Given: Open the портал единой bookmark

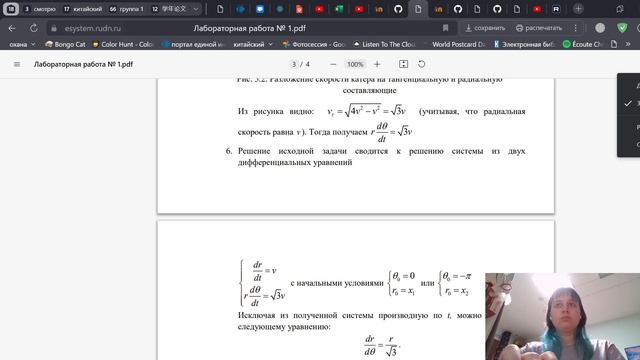Looking at the screenshot, I should point(193,44).
